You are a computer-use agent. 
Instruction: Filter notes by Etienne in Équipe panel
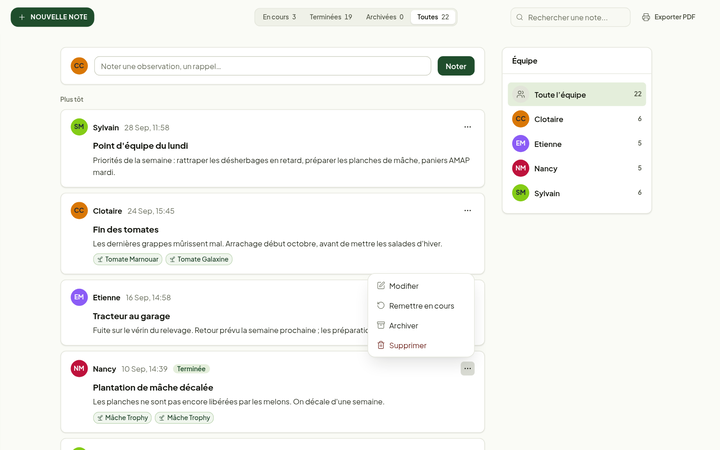577,144
